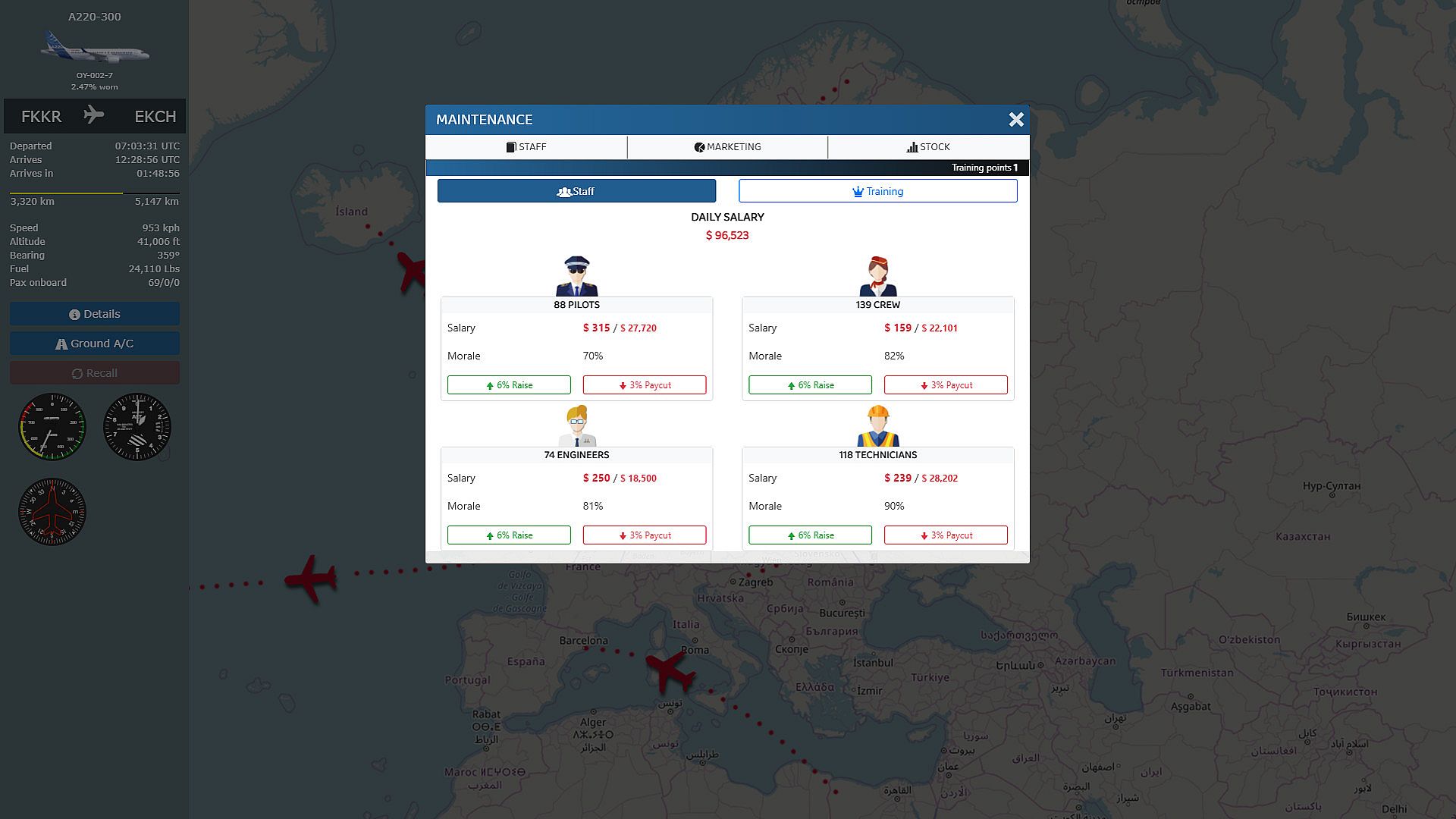This screenshot has width=1456, height=819.
Task: Close the Maintenance dialog
Action: click(x=1016, y=120)
